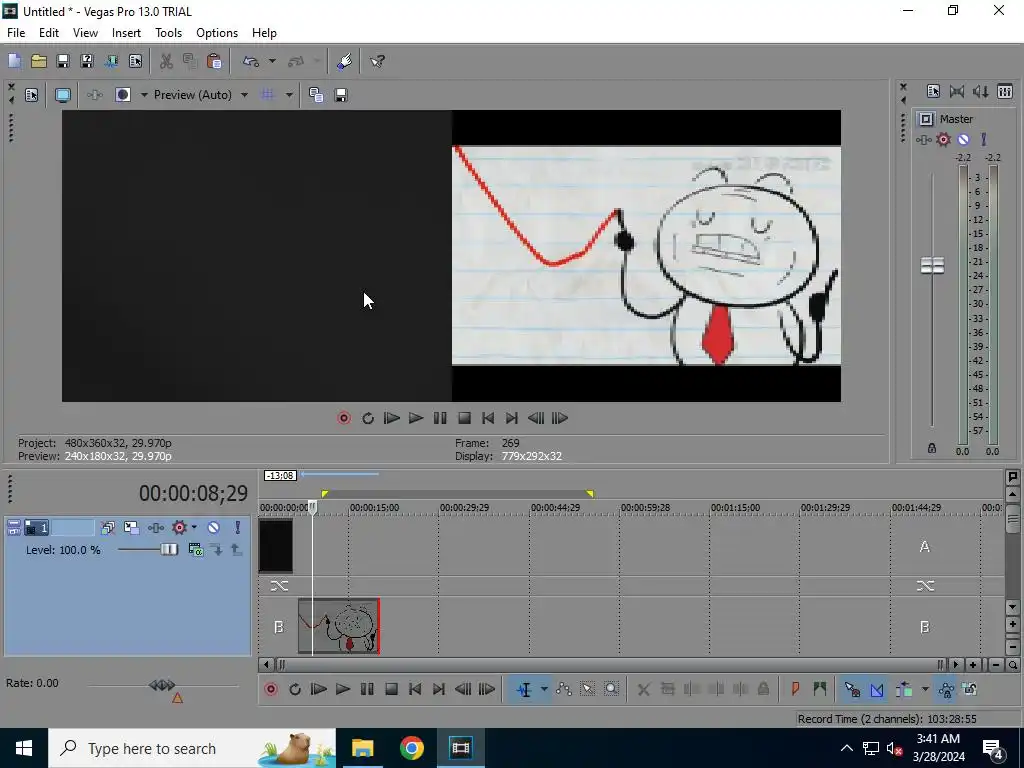Image resolution: width=1024 pixels, height=768 pixels.
Task: Click the What's This help icon
Action: coord(377,61)
